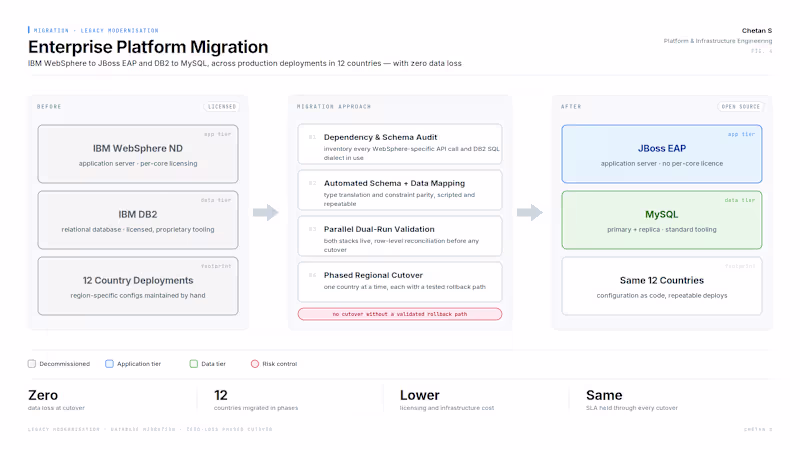Click 'SLA held through every cutover' caption

632,408
